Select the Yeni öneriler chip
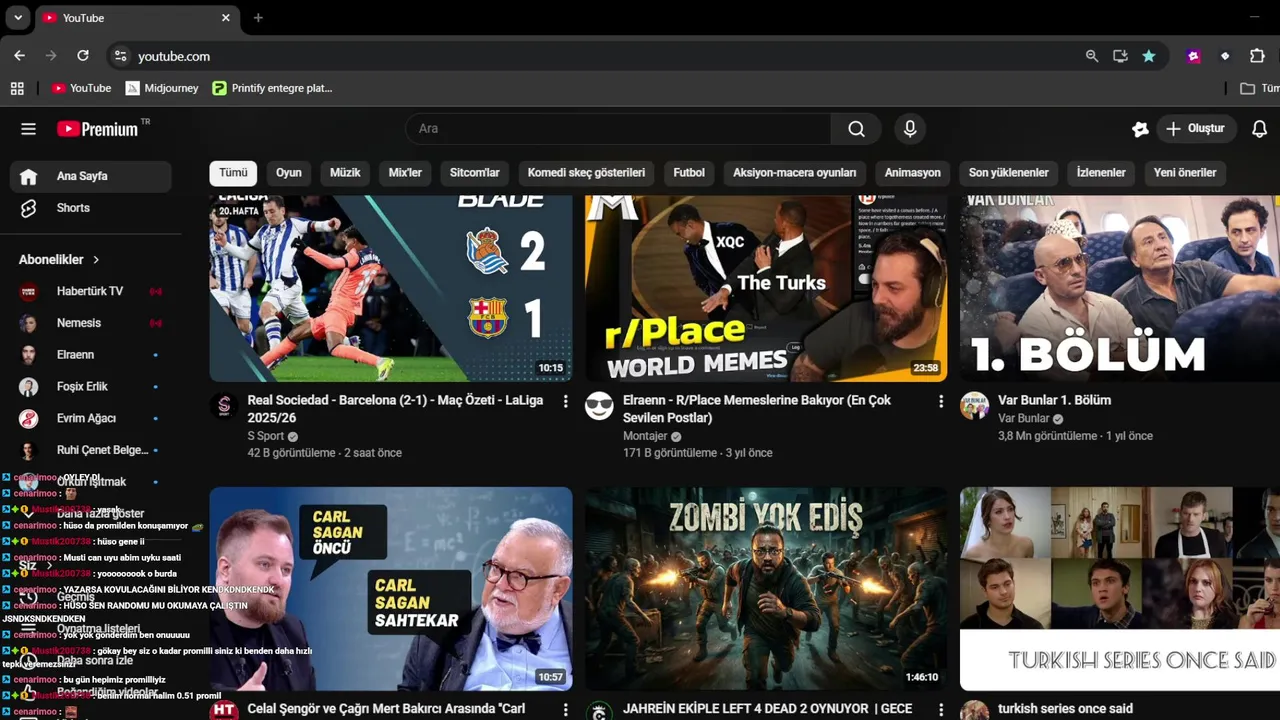This screenshot has height=720, width=1280. click(x=1185, y=173)
